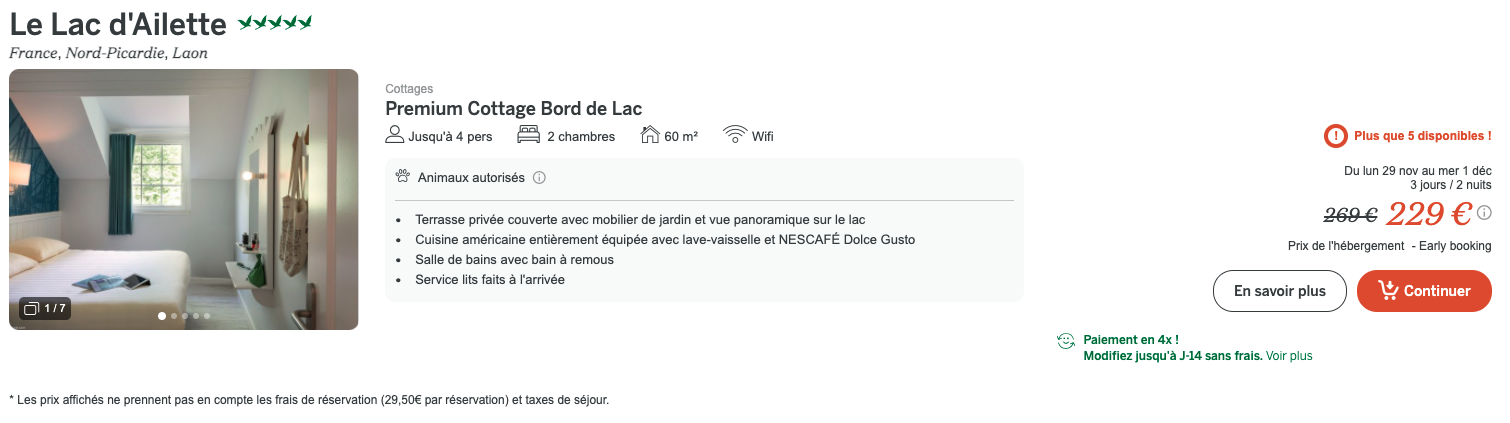The width and height of the screenshot is (1510, 423).
Task: Click the cottage bedroom photo
Action: click(x=184, y=199)
